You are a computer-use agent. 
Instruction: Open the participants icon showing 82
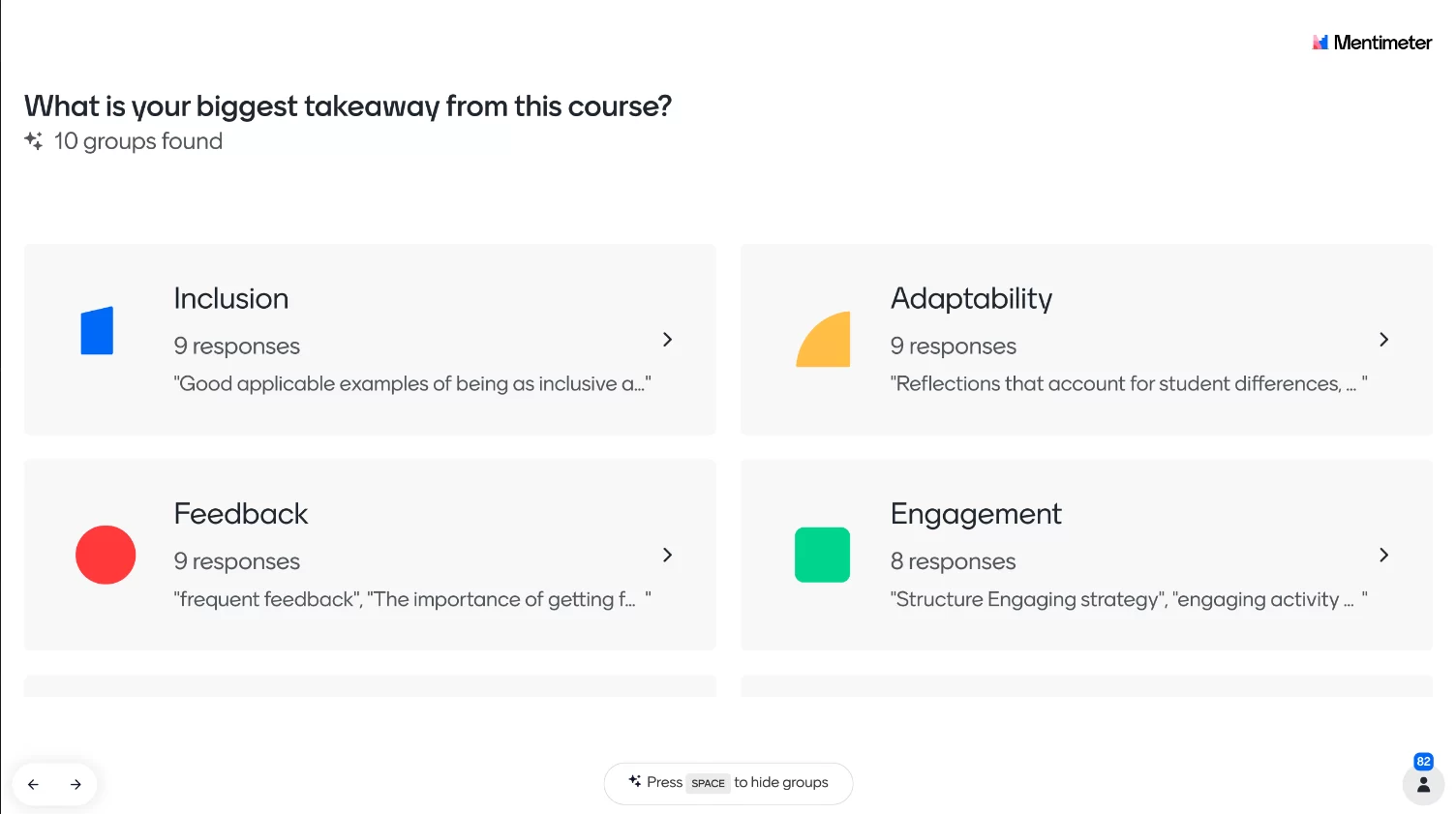coord(1423,784)
